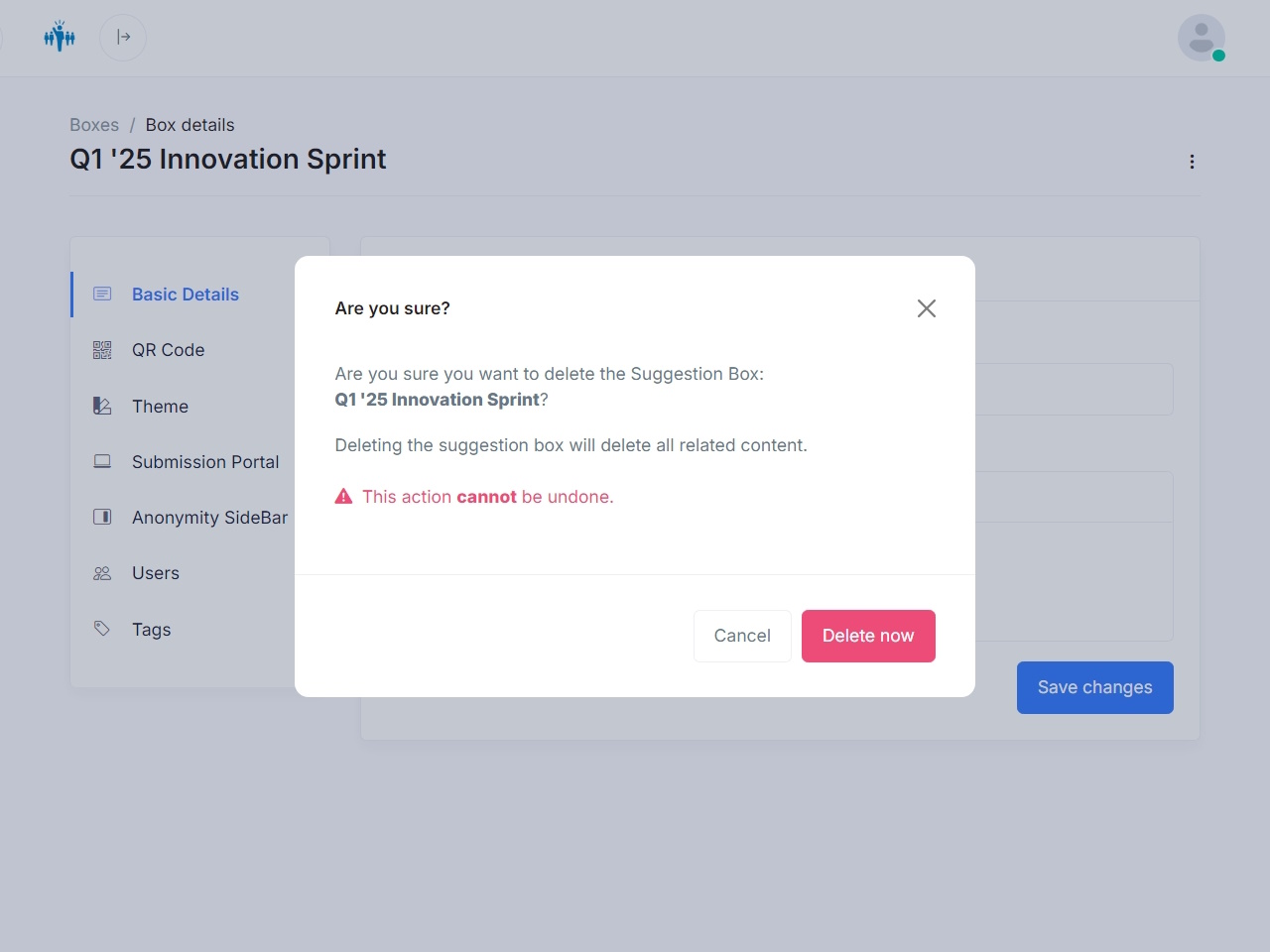This screenshot has width=1270, height=952.
Task: Switch to the Theme section
Action: click(160, 406)
